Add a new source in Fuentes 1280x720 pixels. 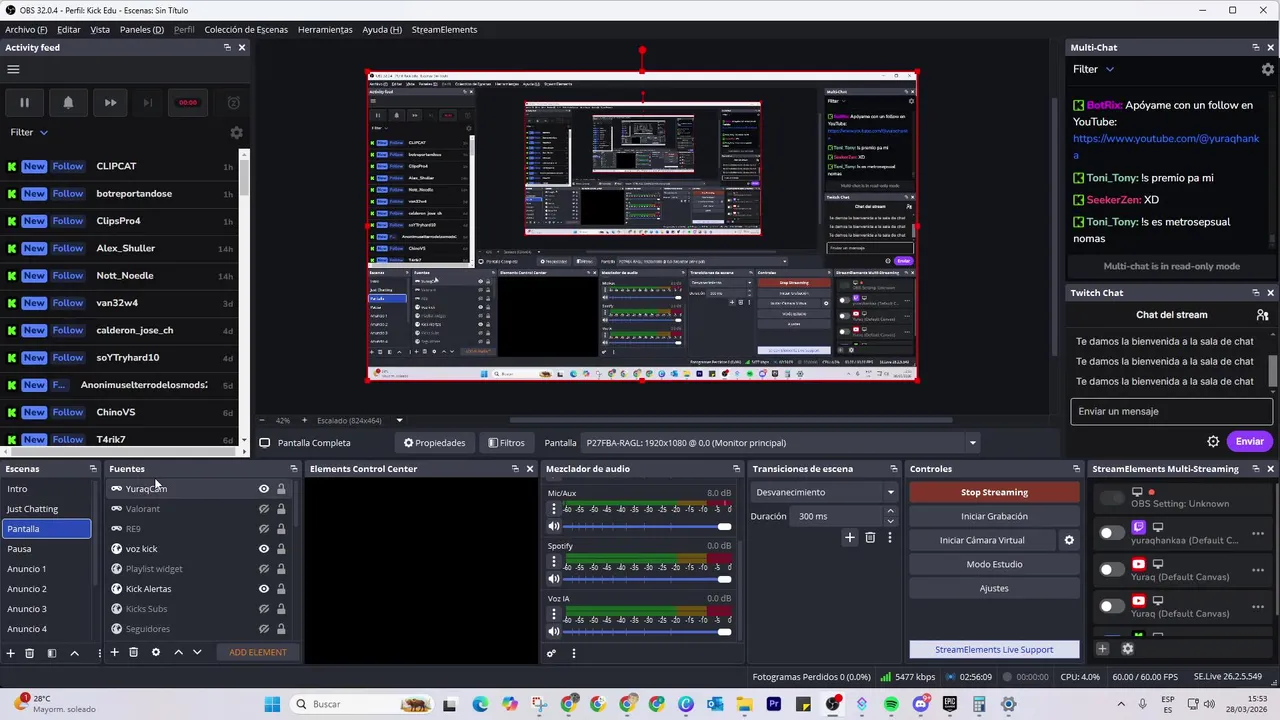(x=114, y=652)
